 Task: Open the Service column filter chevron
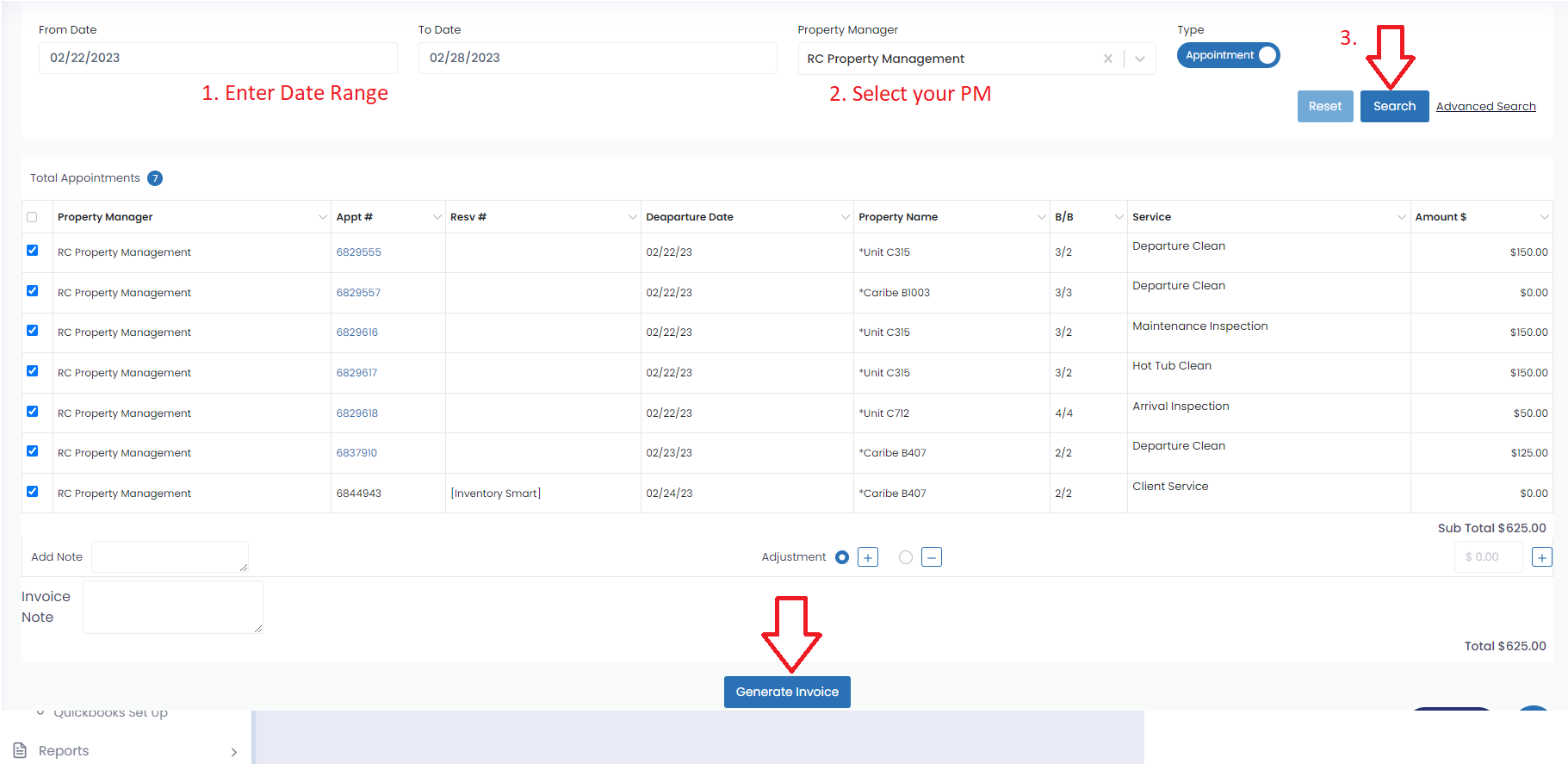(1401, 217)
